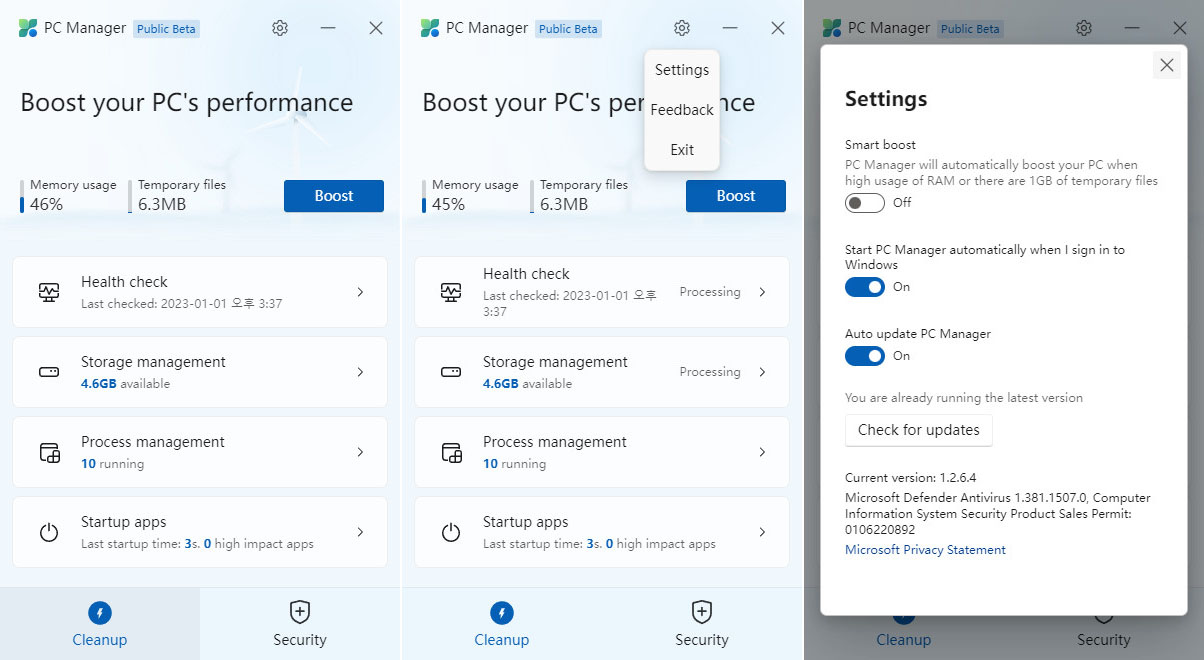
Task: Expand Health check chevron in middle window
Action: pyautogui.click(x=762, y=292)
